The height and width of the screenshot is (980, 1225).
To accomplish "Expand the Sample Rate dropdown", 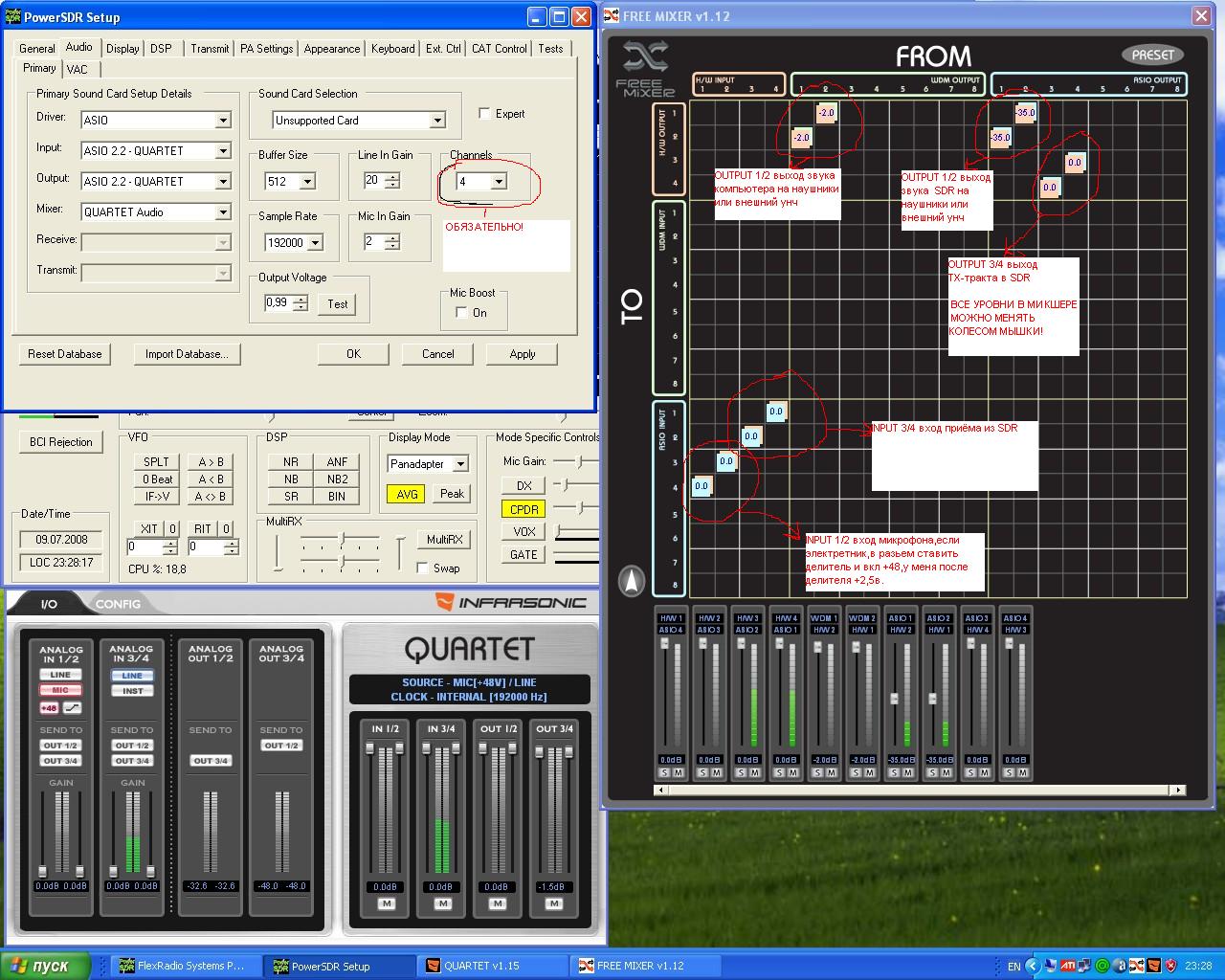I will (x=315, y=243).
